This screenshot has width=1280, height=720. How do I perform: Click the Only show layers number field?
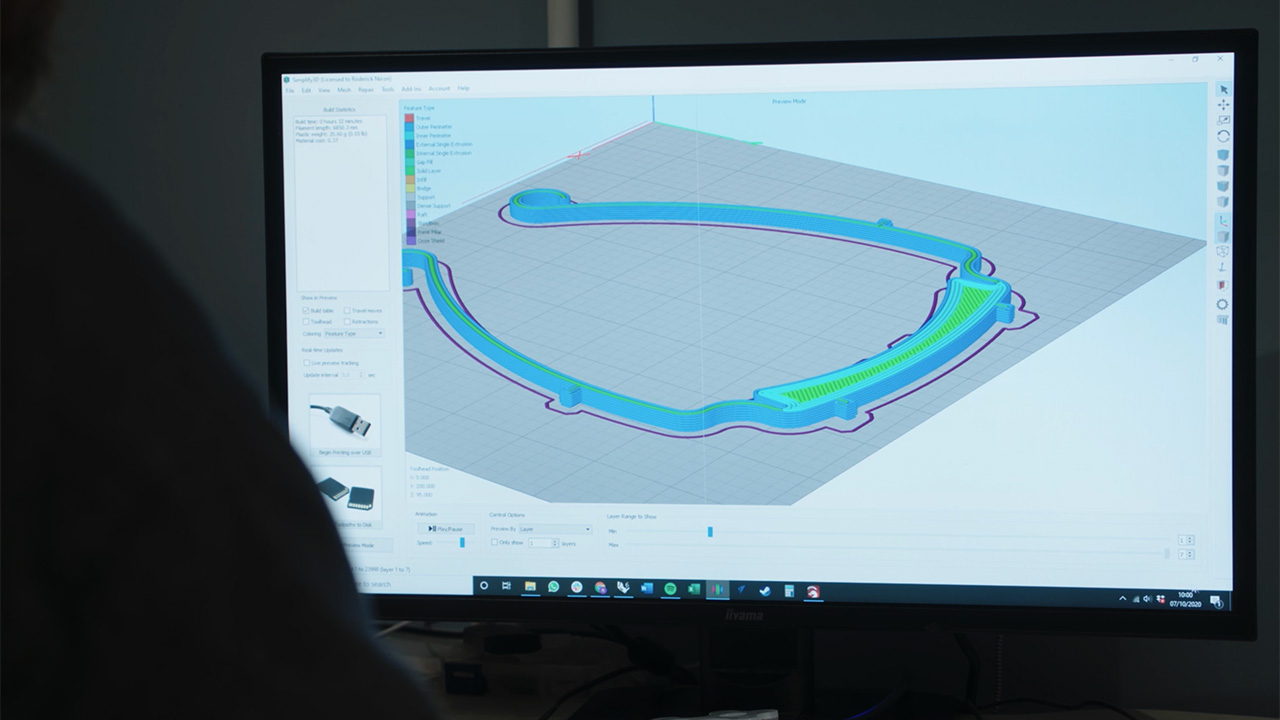point(543,543)
